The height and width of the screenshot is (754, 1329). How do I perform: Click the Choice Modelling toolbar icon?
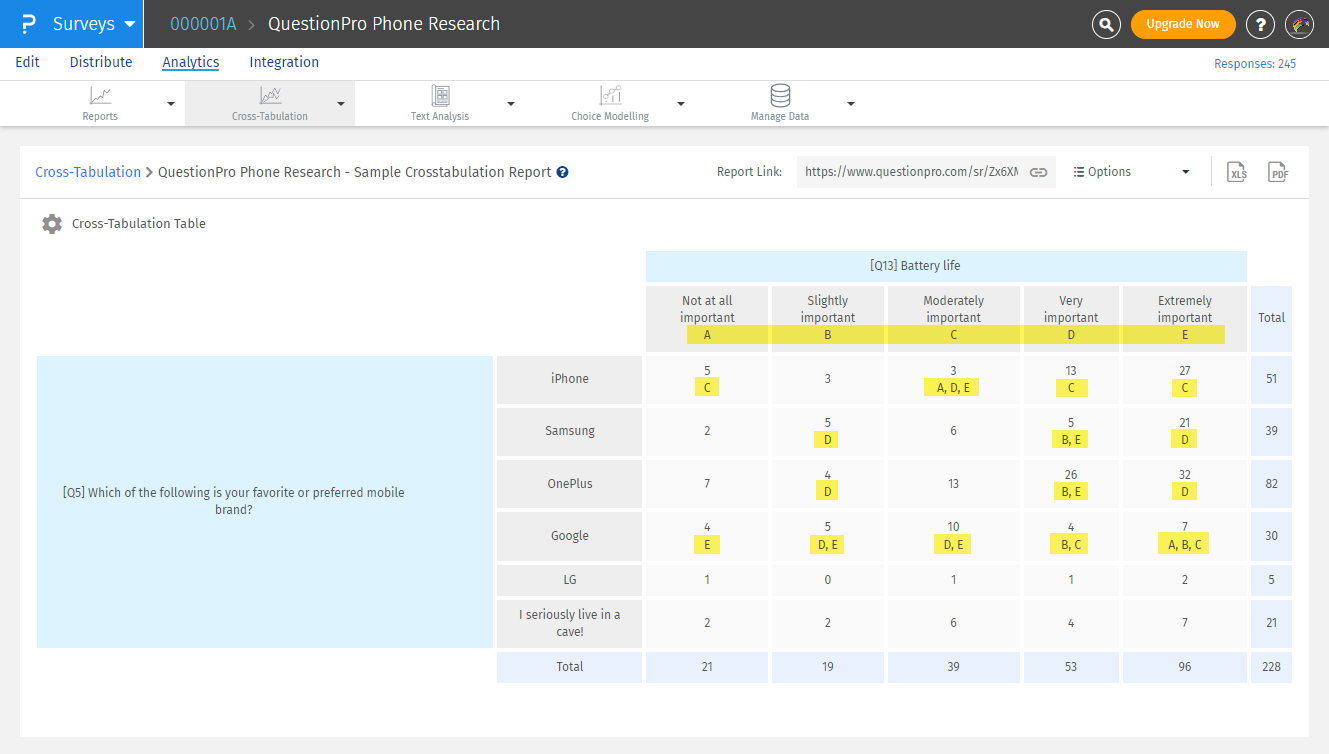click(x=610, y=96)
